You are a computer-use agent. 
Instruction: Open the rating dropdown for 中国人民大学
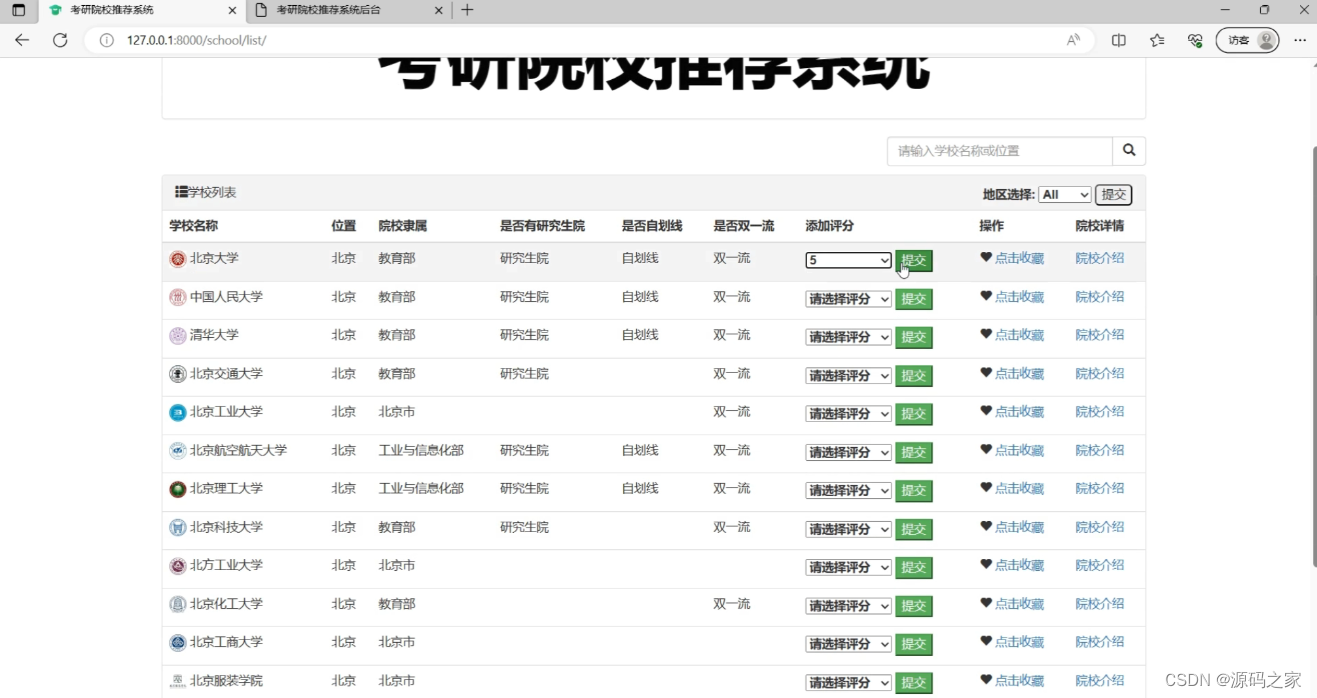[x=848, y=299]
